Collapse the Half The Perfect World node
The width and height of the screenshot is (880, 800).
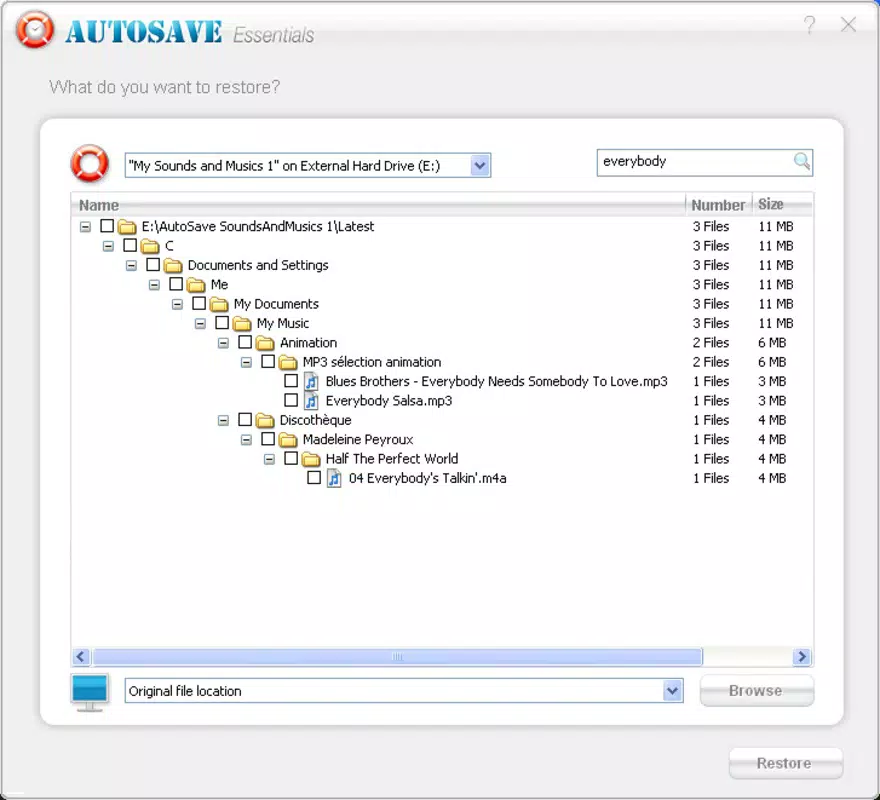pos(269,459)
